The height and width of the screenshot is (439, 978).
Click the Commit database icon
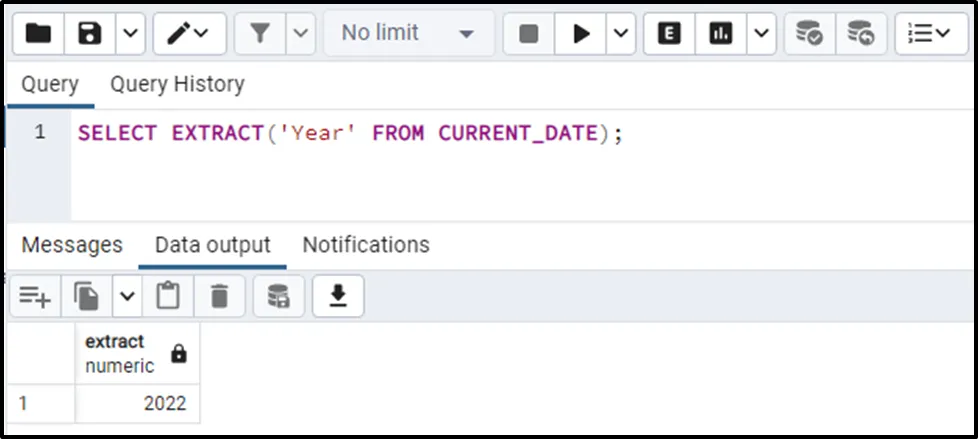[x=809, y=34]
